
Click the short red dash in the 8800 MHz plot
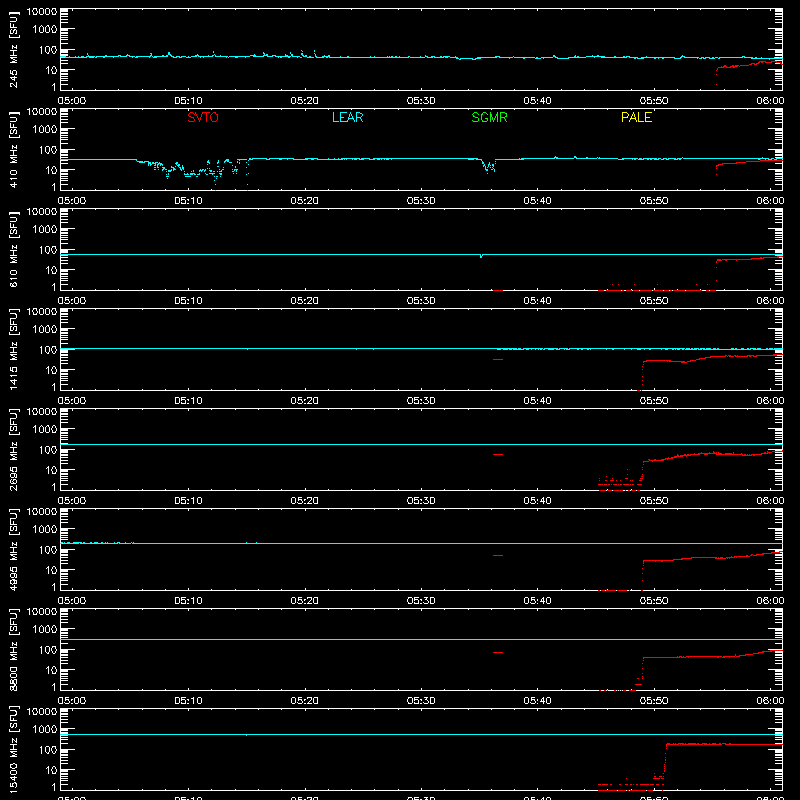(498, 653)
